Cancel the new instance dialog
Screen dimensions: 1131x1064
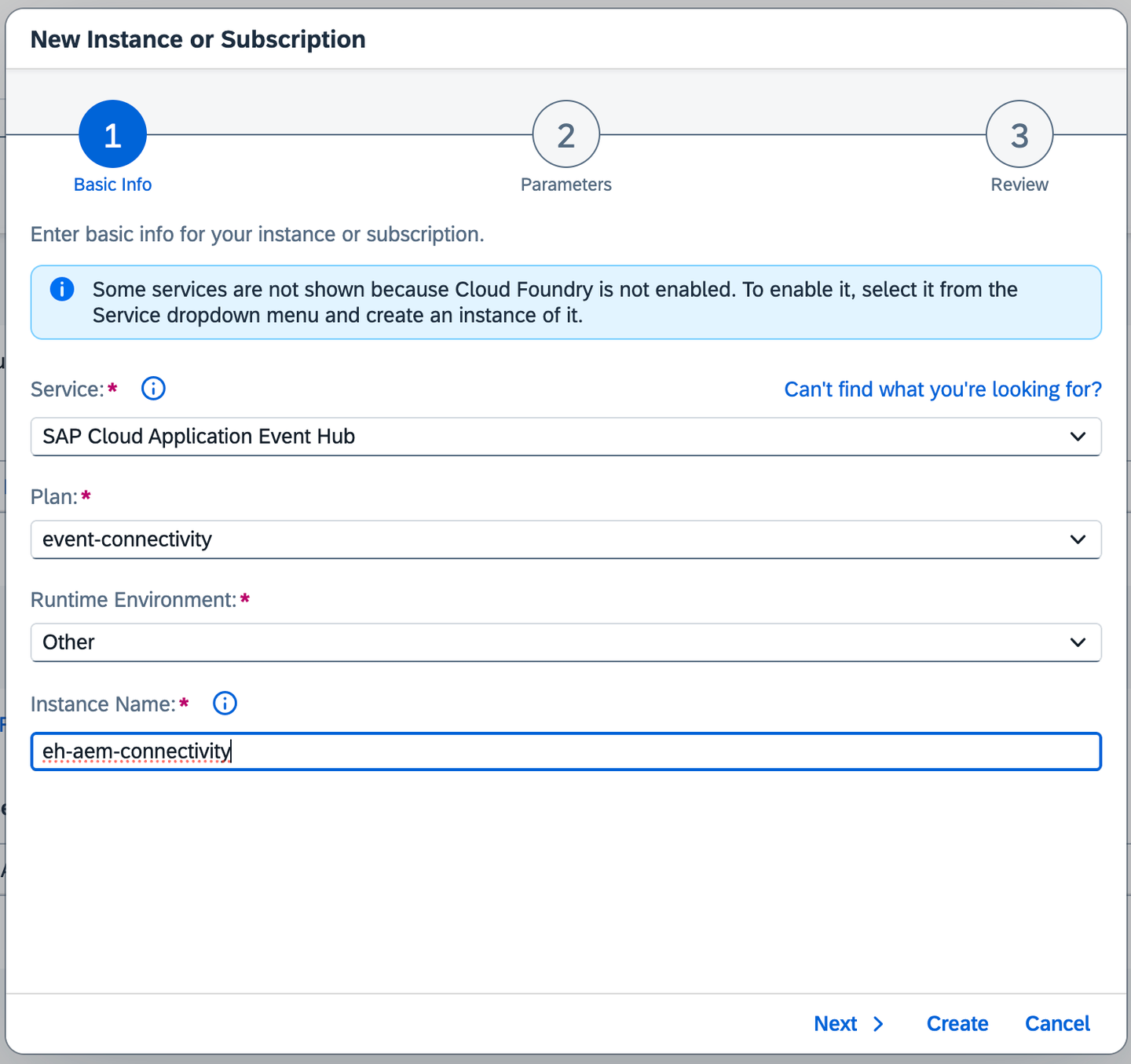coord(1057,1024)
